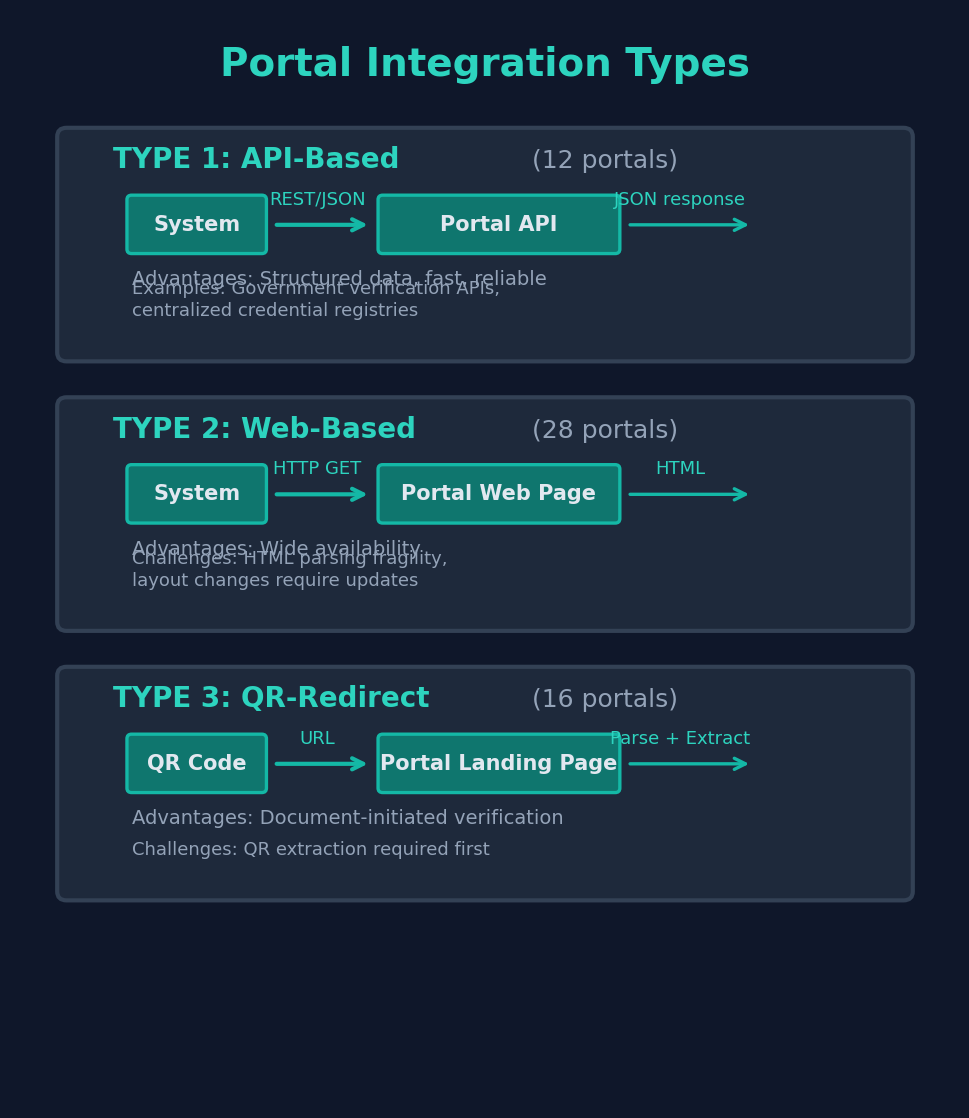Select the System box under Web-Based
This screenshot has width=969, height=1118.
click(196, 494)
